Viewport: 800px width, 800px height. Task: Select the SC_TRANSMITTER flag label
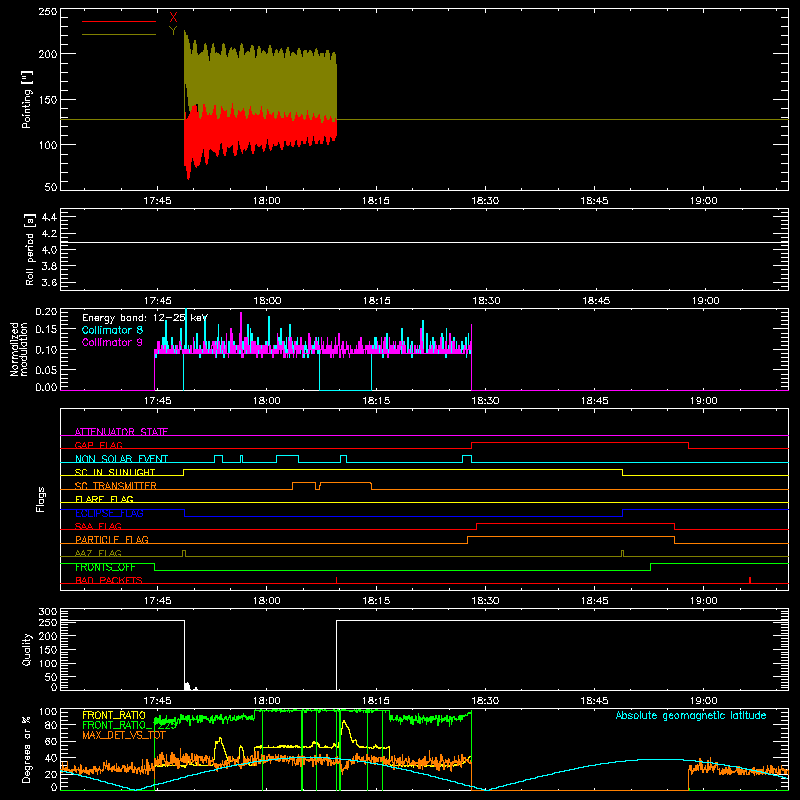pyautogui.click(x=116, y=486)
